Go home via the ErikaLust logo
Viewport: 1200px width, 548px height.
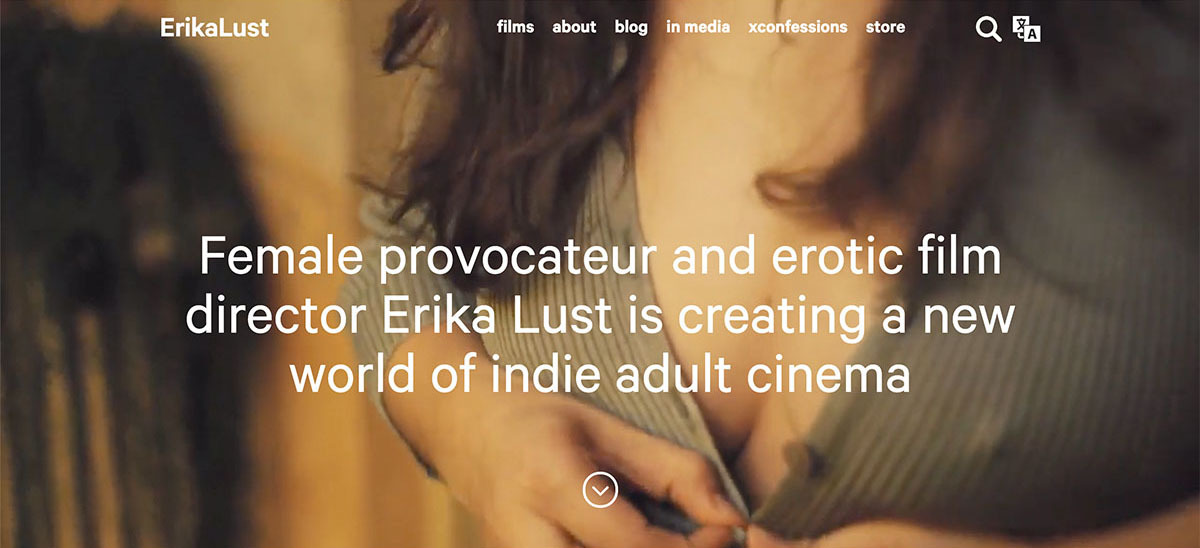point(214,27)
